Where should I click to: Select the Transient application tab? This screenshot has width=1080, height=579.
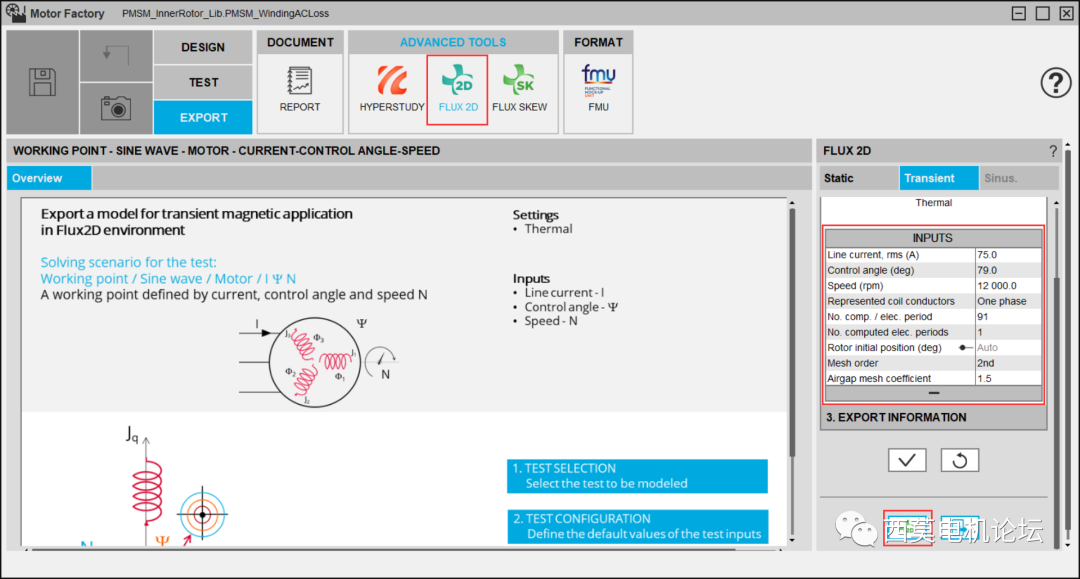tap(938, 178)
